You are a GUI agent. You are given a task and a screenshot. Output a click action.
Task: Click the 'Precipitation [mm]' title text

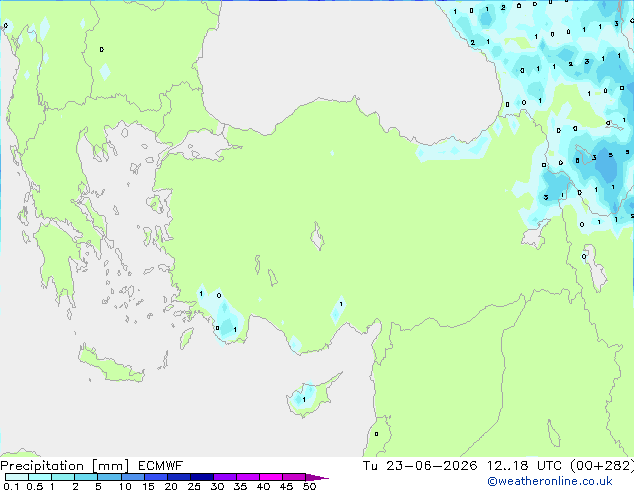(x=65, y=466)
